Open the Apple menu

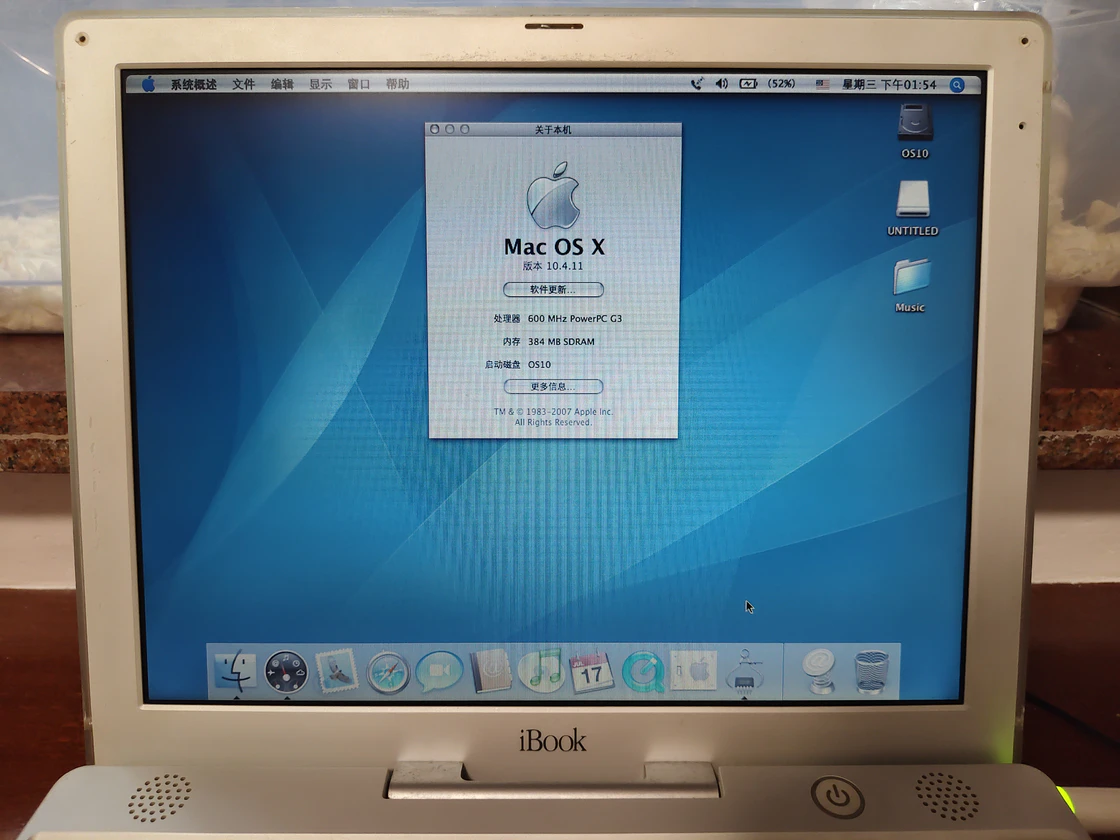click(x=148, y=84)
